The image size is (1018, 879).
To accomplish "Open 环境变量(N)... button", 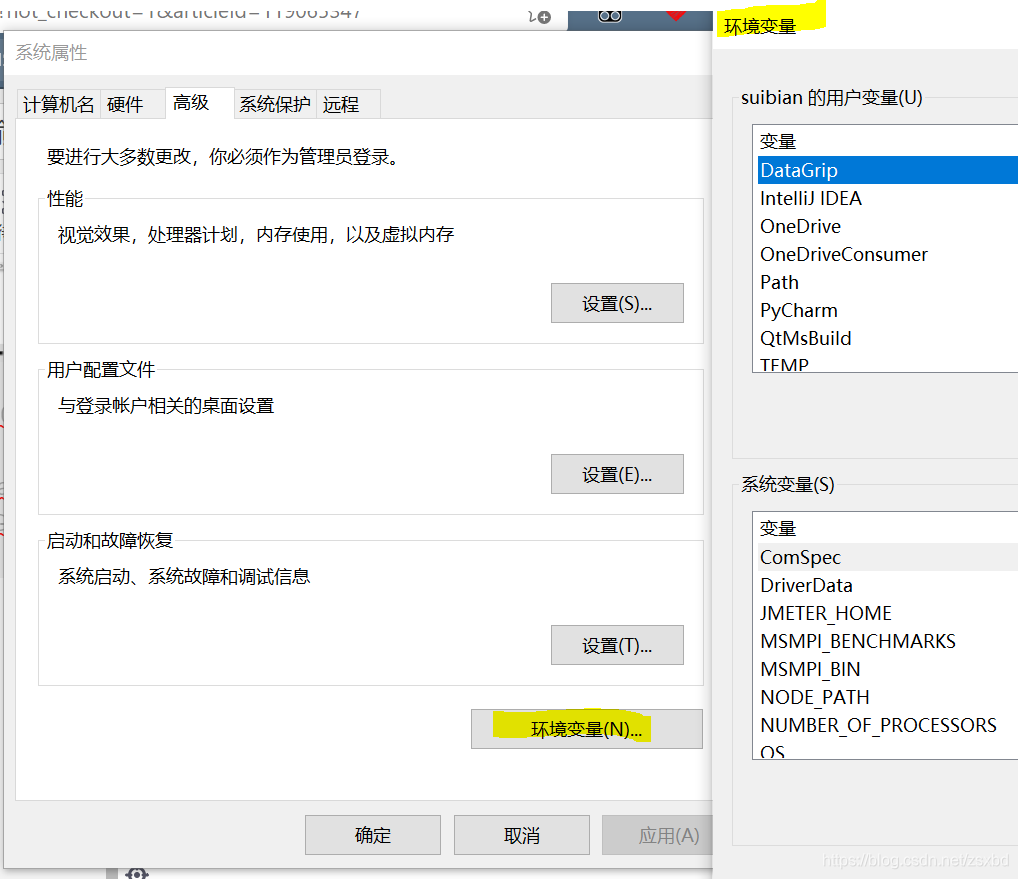I will pos(586,729).
